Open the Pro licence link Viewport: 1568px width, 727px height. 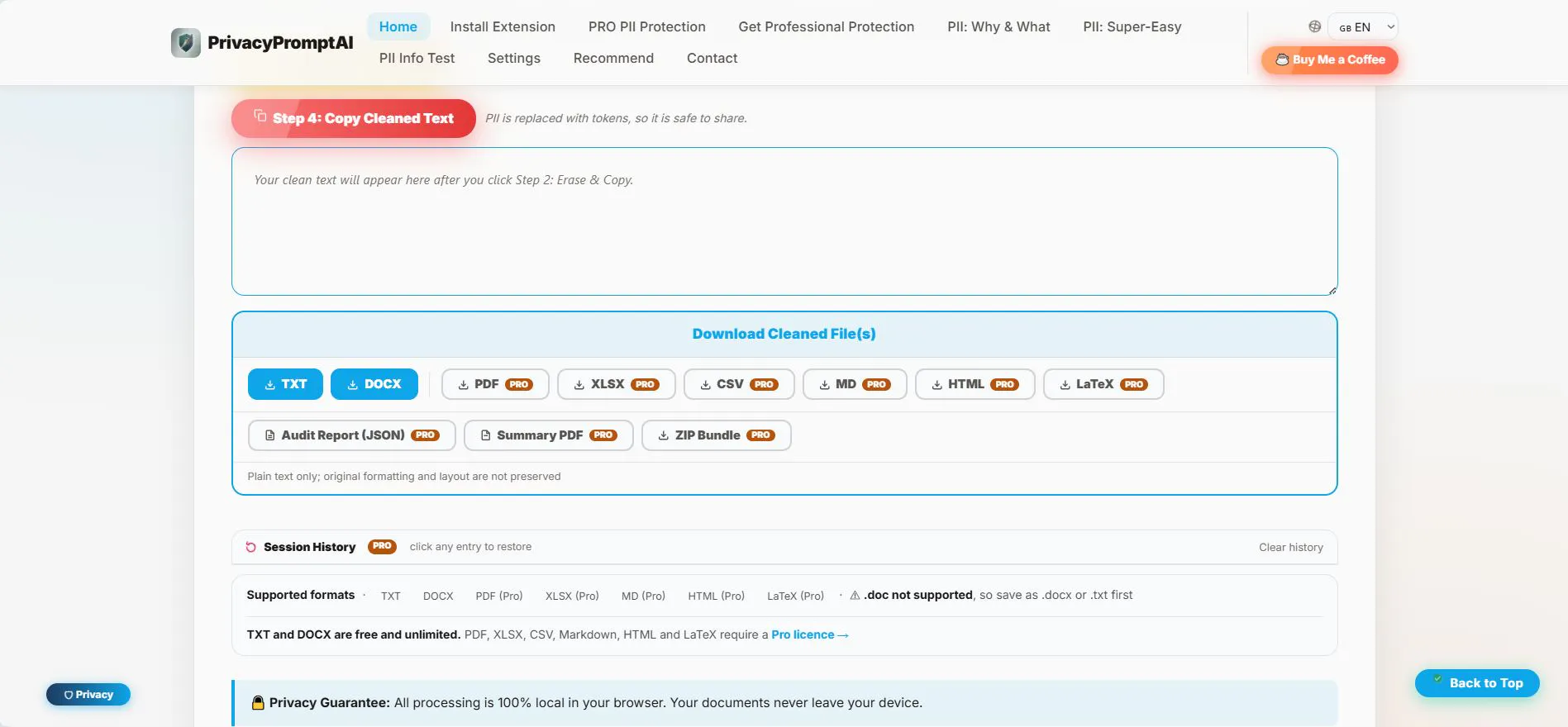[x=809, y=634]
